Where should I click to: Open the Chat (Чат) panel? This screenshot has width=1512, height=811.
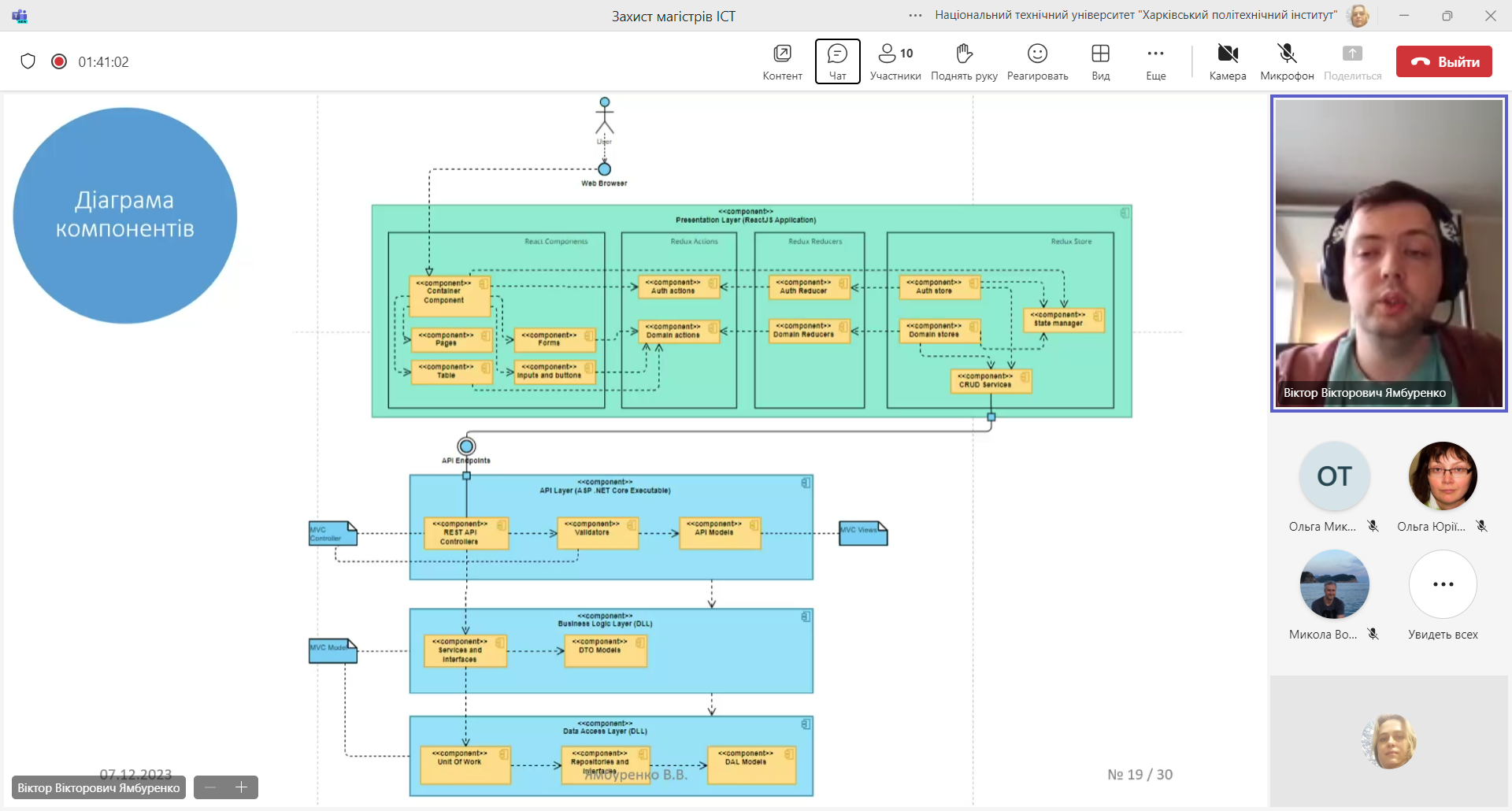tap(837, 61)
